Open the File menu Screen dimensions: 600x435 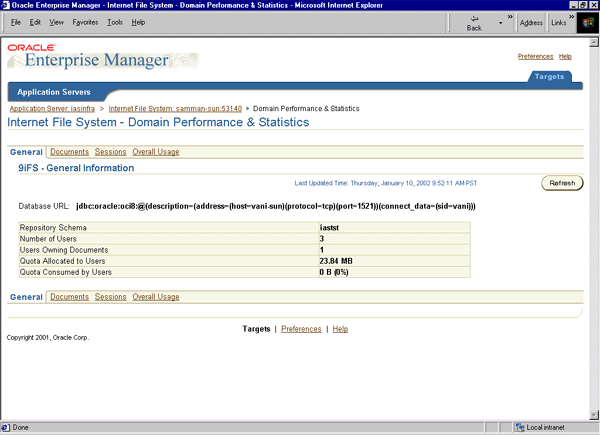(16, 23)
